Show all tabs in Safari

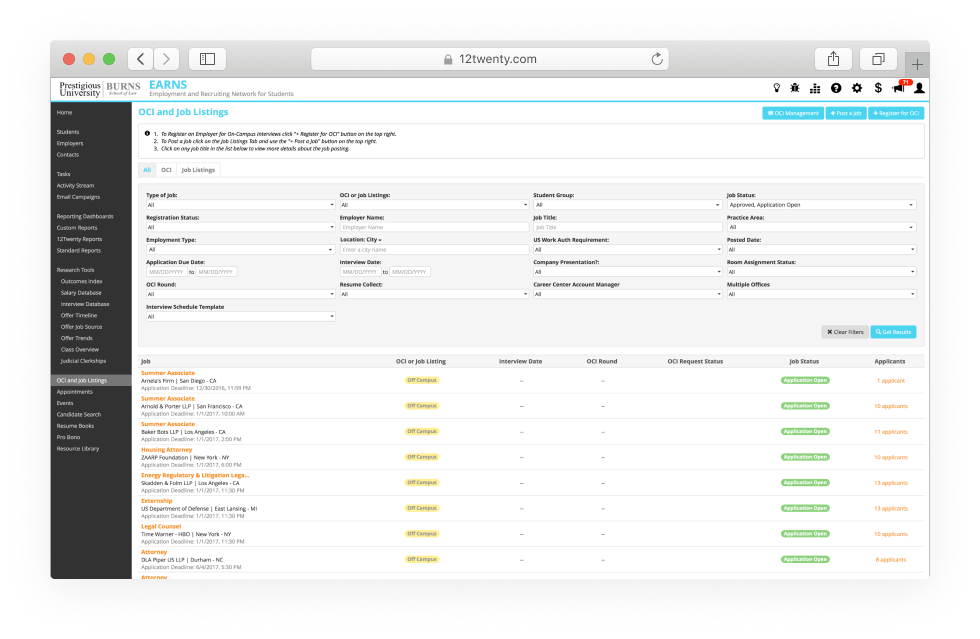pos(878,59)
